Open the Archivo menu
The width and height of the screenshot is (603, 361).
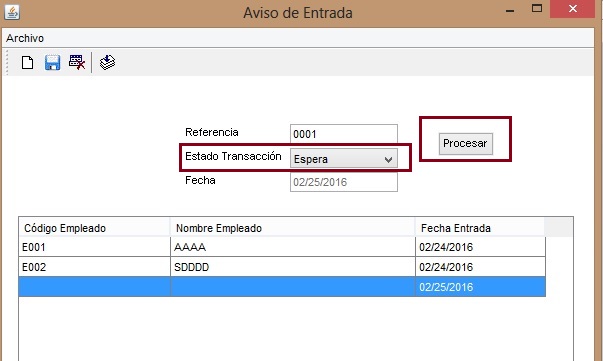coord(25,38)
